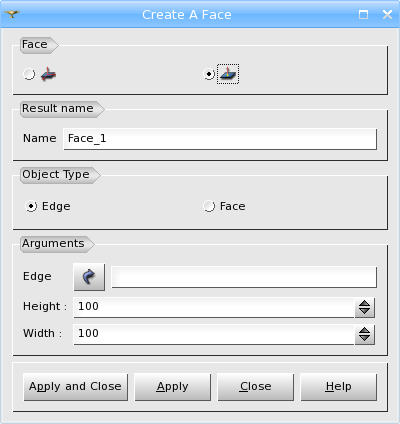Click the Height value field

pos(214,307)
